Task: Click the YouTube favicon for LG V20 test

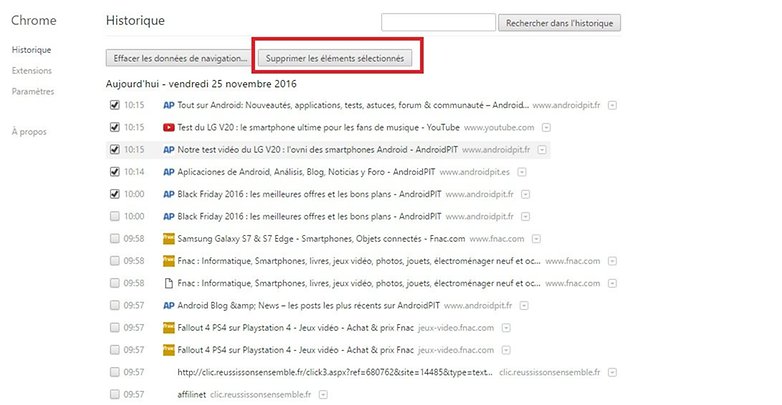Action: (169, 128)
